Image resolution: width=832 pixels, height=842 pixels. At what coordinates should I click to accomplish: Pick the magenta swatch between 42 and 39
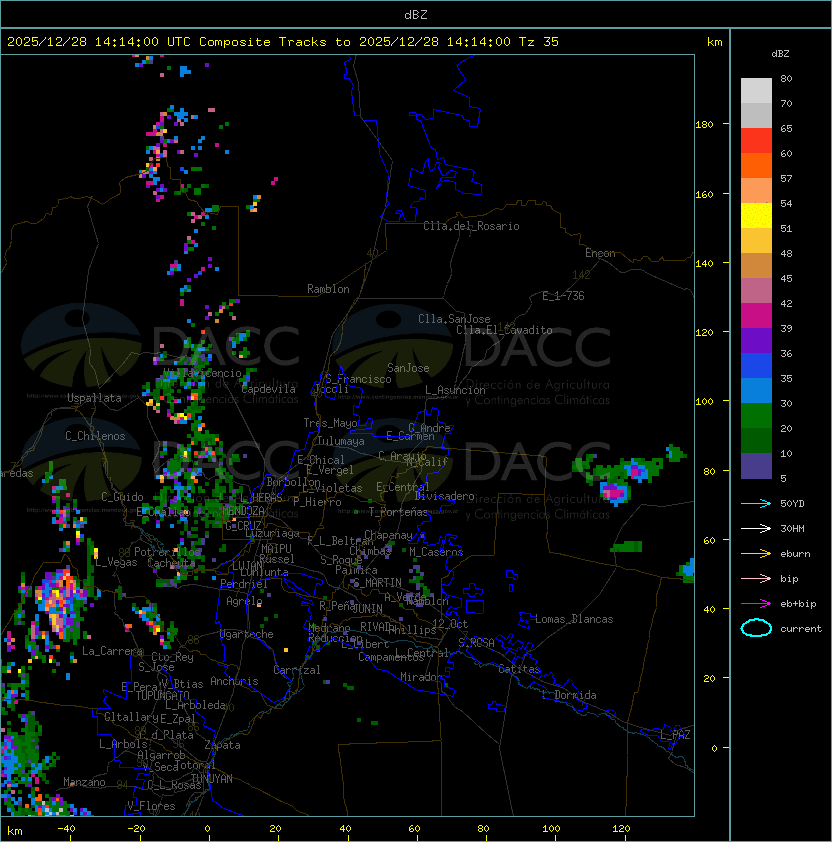click(756, 316)
